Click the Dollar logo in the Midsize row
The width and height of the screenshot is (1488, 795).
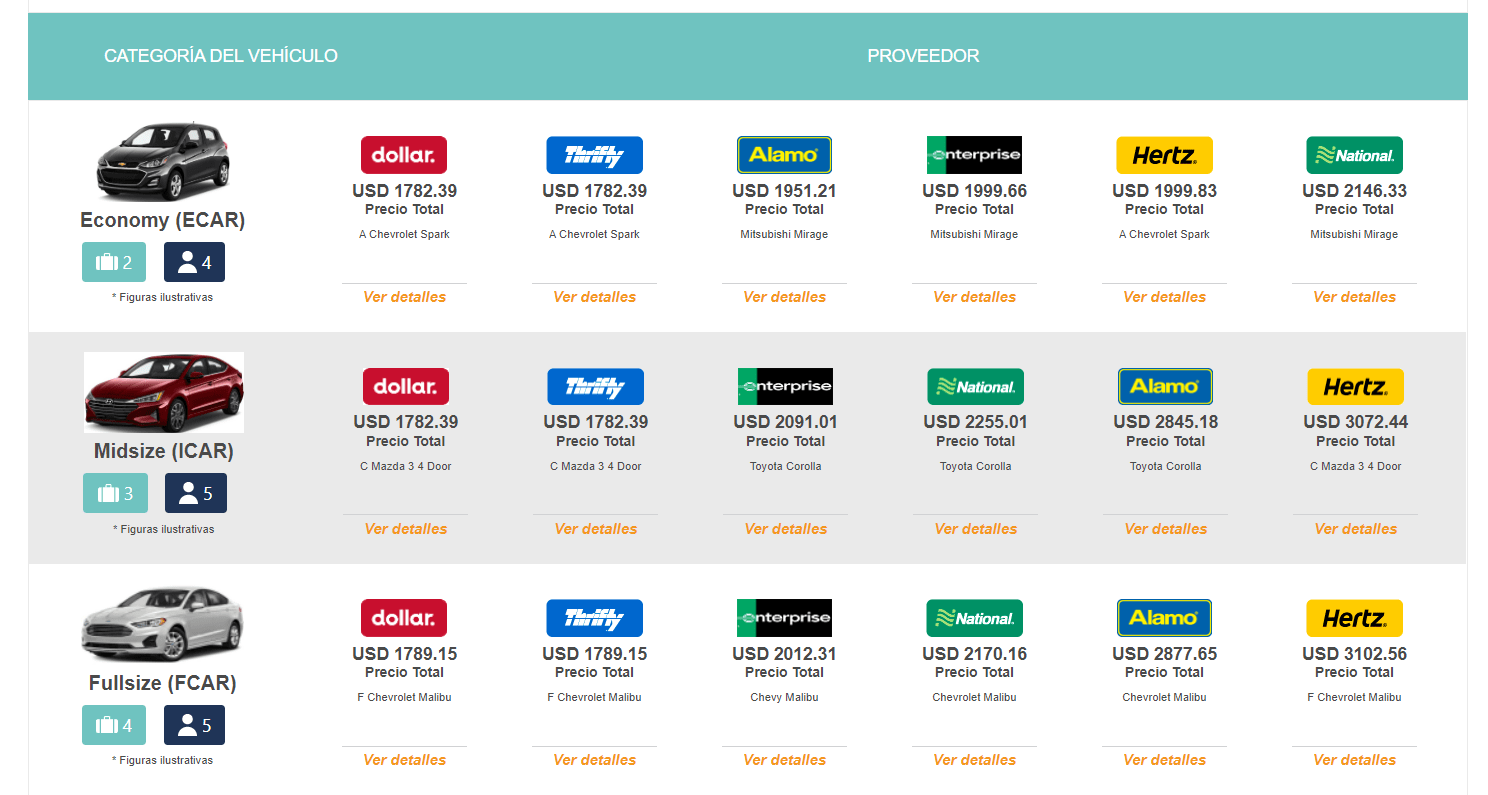tap(406, 386)
